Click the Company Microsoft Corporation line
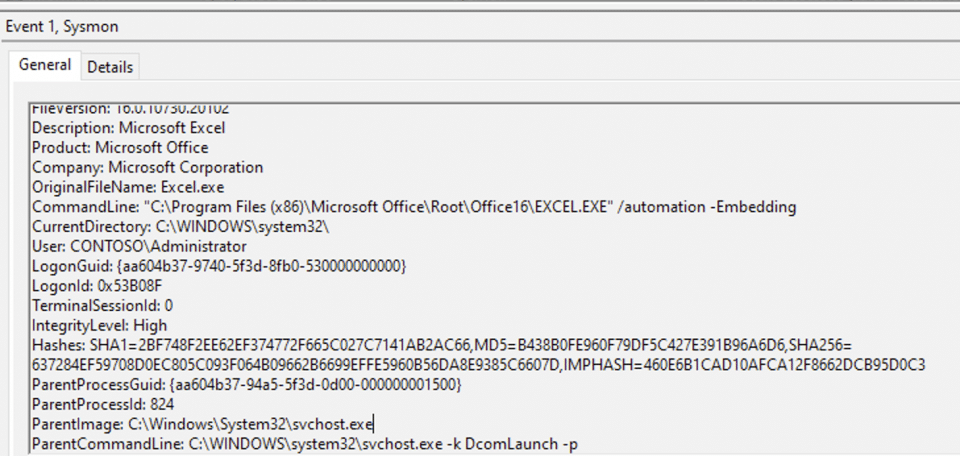Image resolution: width=960 pixels, height=456 pixels. [147, 167]
